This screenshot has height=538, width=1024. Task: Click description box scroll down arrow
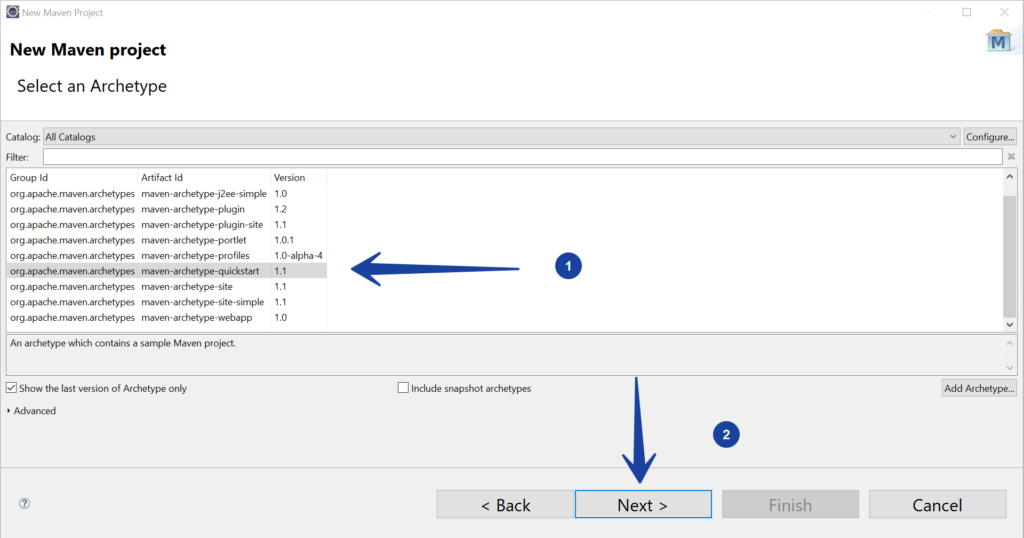[1010, 368]
